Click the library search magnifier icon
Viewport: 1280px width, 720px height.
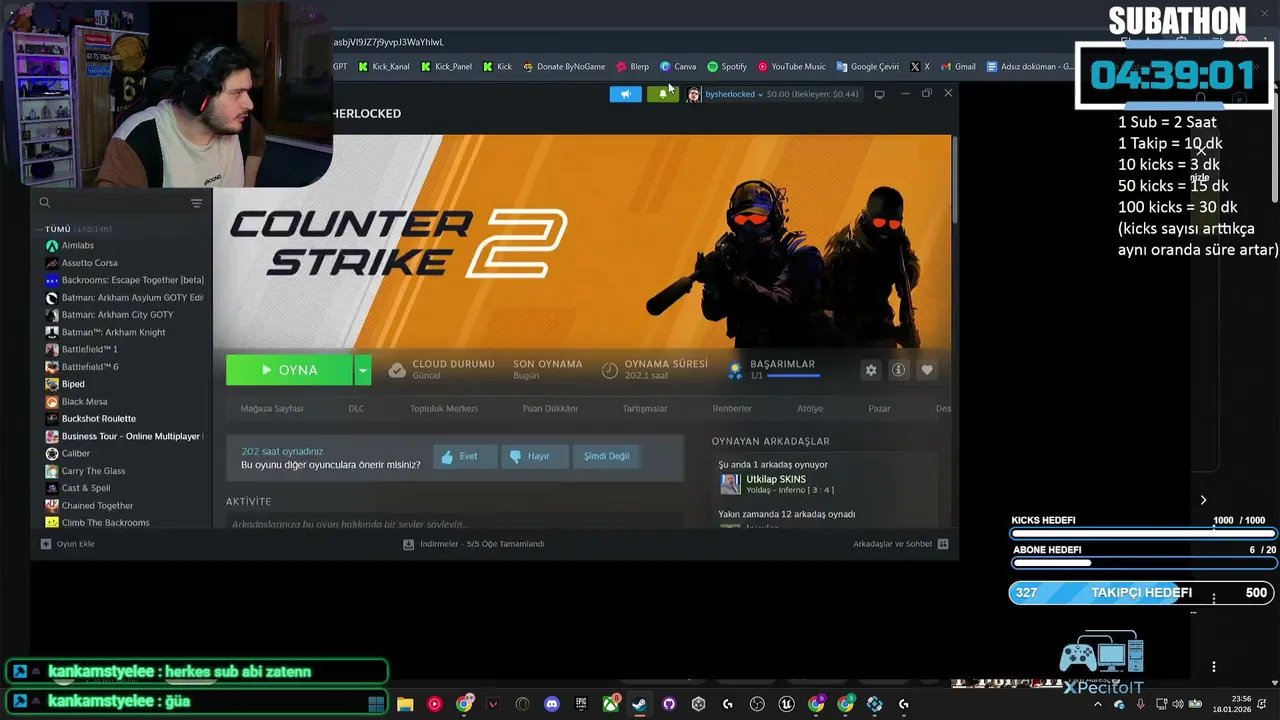pyautogui.click(x=45, y=203)
